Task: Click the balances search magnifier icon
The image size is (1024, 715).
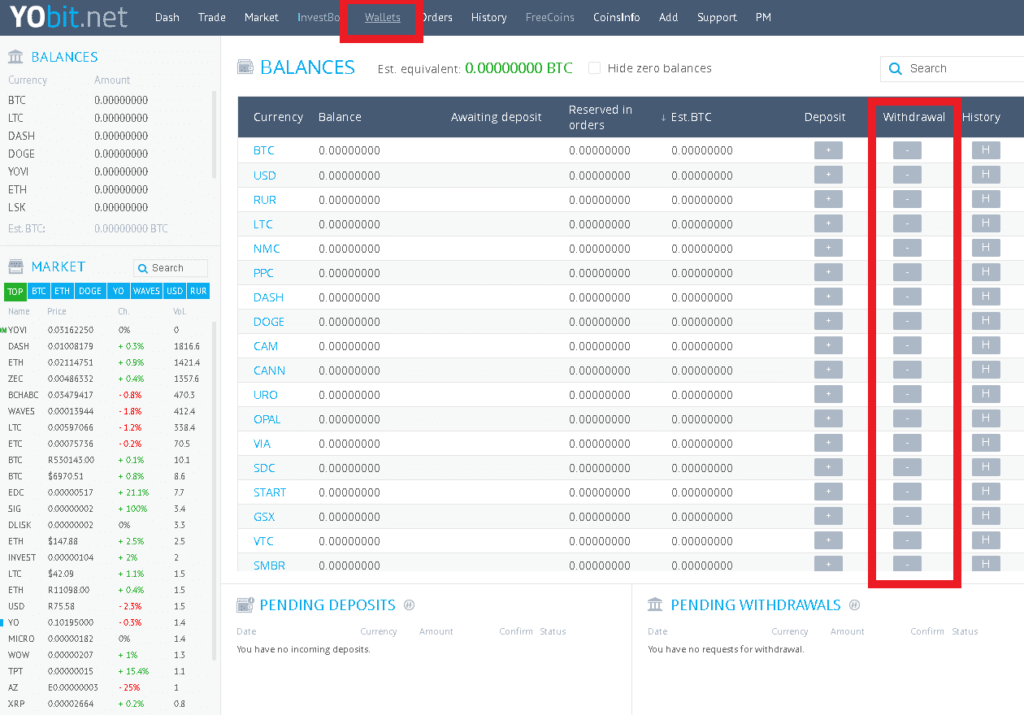Action: click(x=895, y=69)
